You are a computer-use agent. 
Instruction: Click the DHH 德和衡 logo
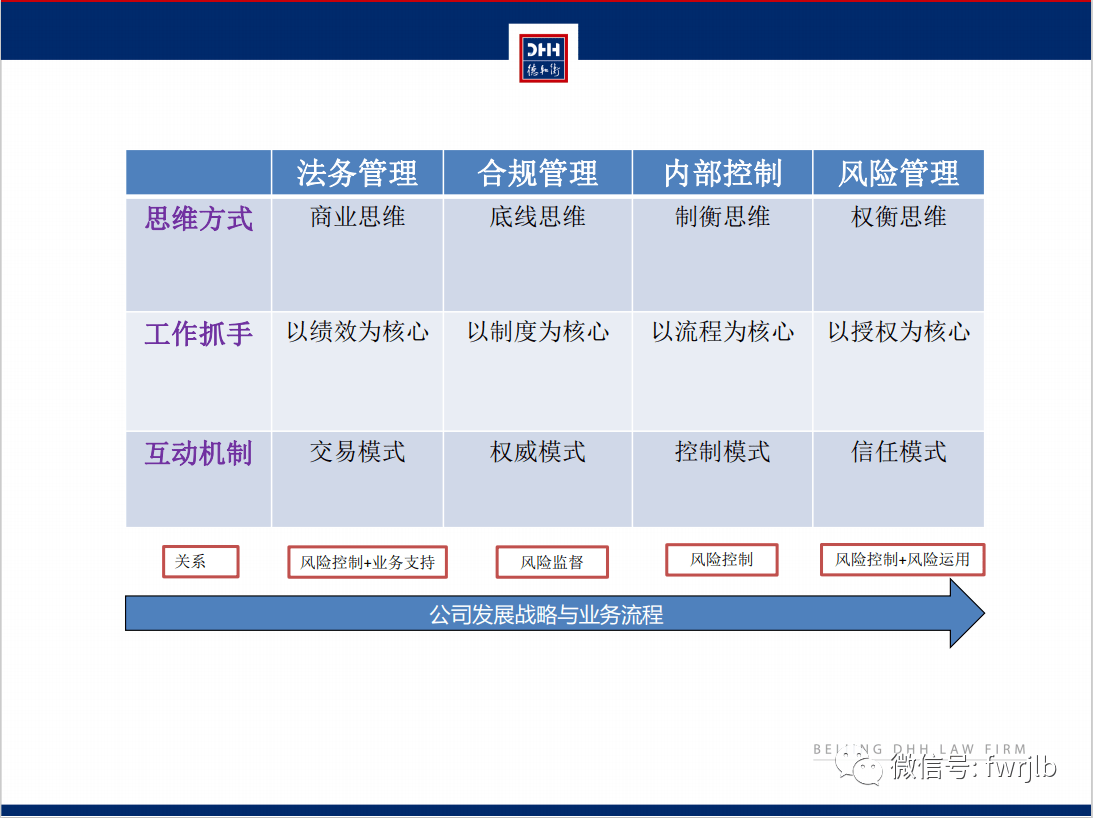point(543,58)
